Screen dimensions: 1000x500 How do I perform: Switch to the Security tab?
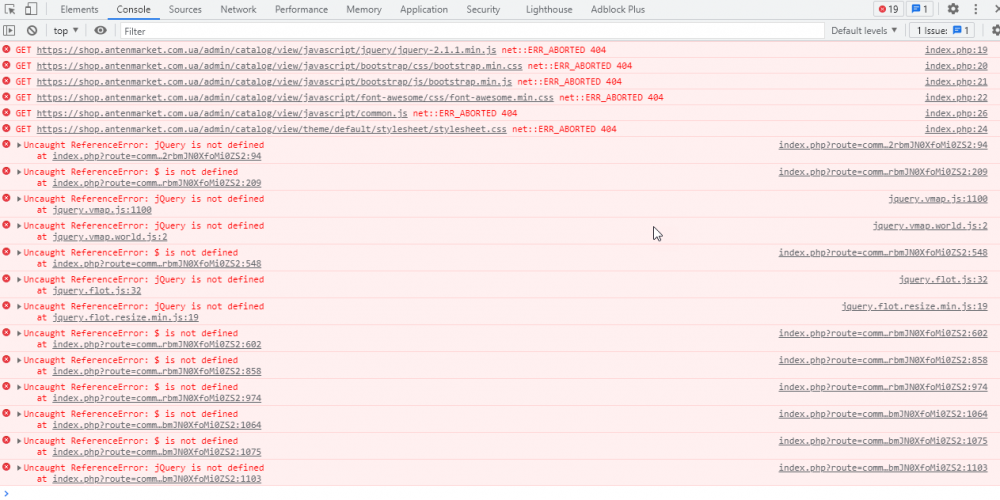click(x=483, y=10)
